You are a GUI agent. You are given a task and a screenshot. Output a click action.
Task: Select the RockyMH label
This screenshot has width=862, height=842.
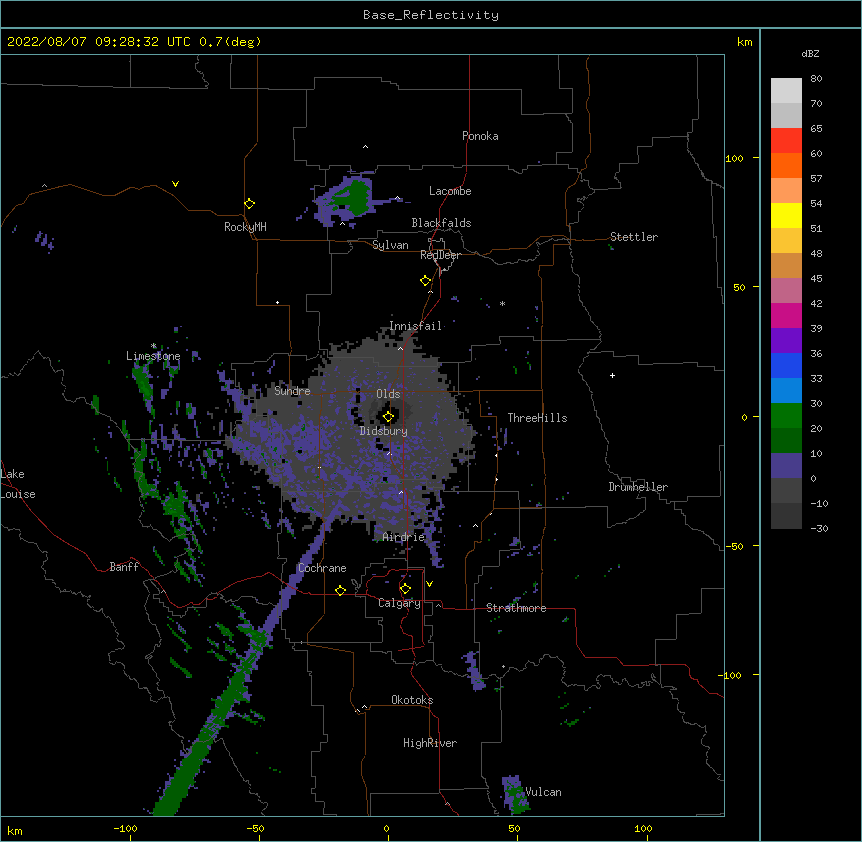point(245,227)
